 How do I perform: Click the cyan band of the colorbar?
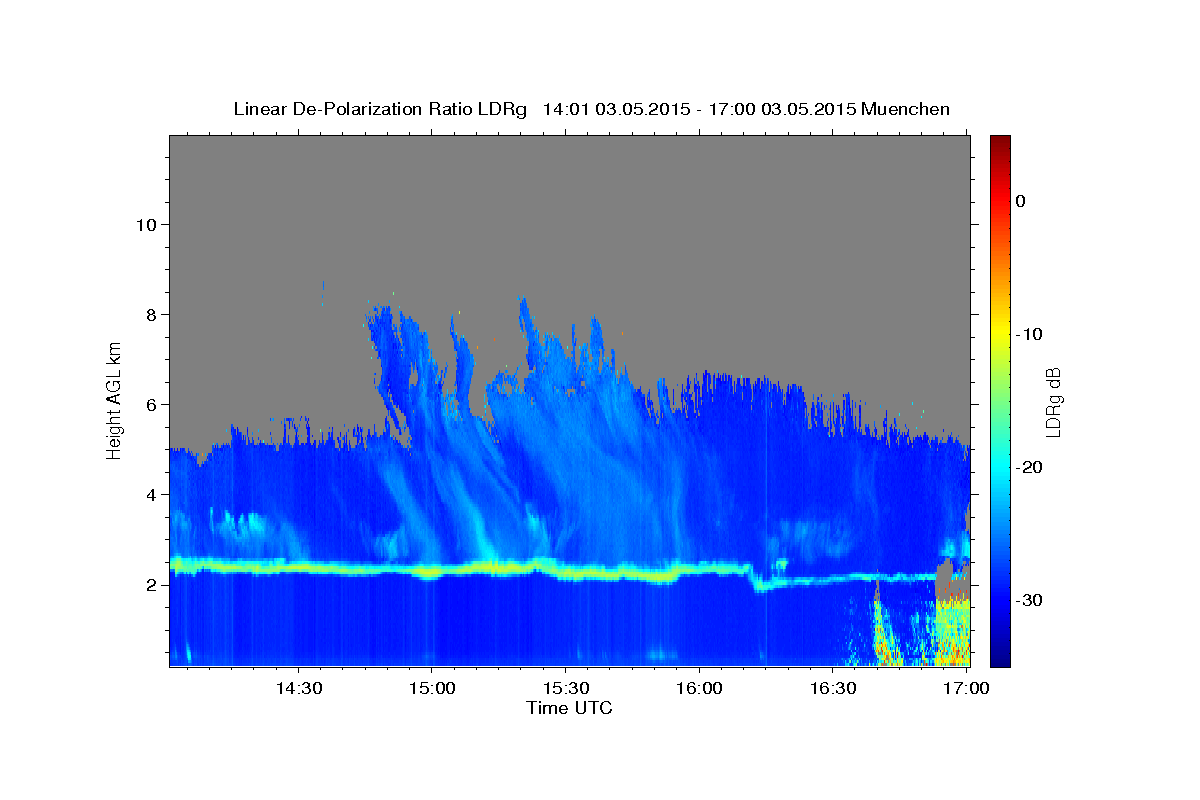pos(1000,467)
